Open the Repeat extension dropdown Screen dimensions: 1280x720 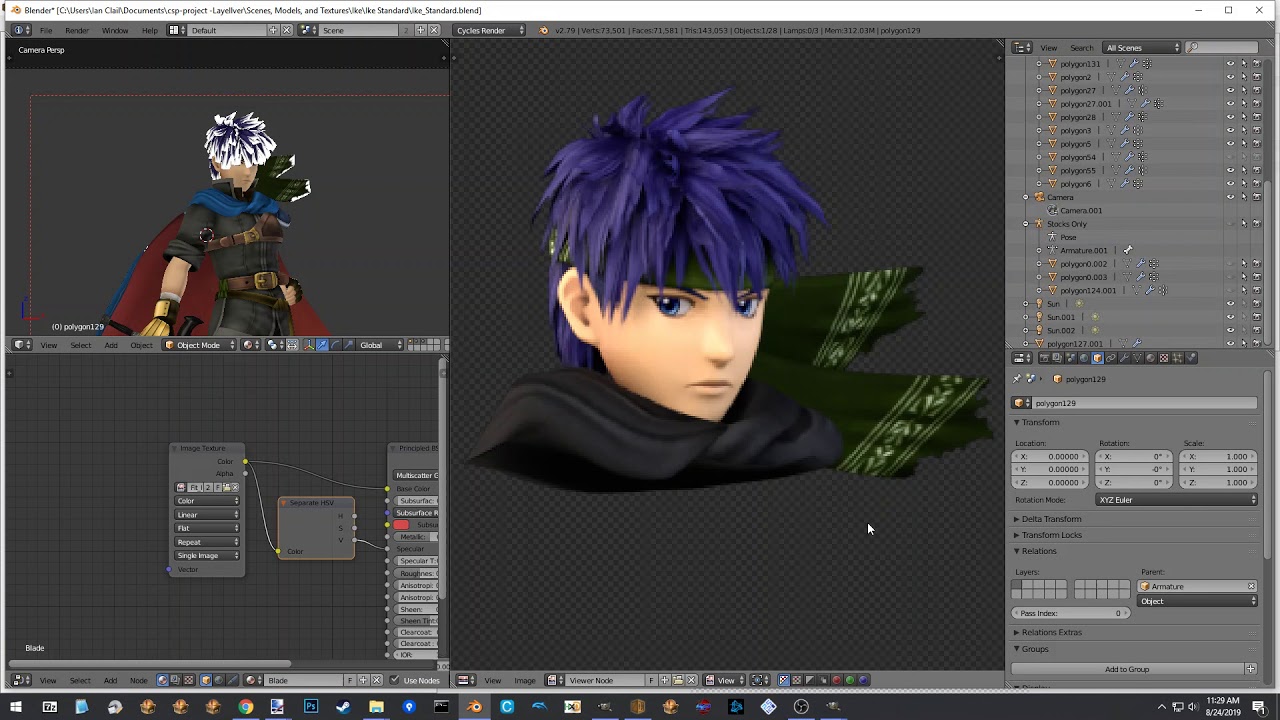tap(208, 542)
